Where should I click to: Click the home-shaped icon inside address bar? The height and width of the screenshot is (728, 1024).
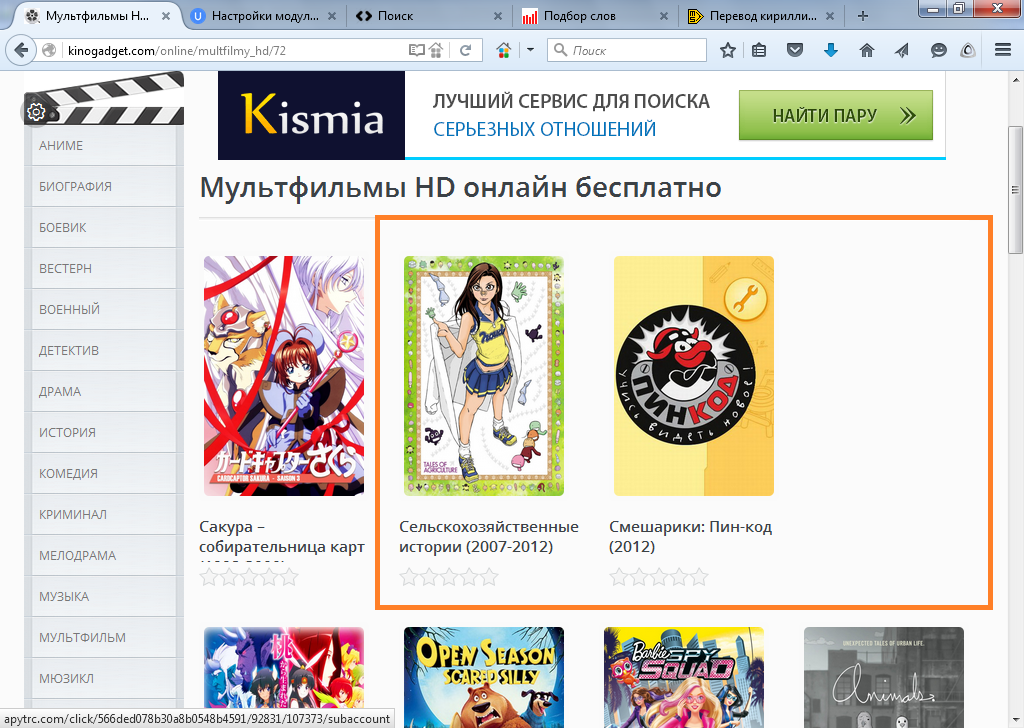(436, 50)
